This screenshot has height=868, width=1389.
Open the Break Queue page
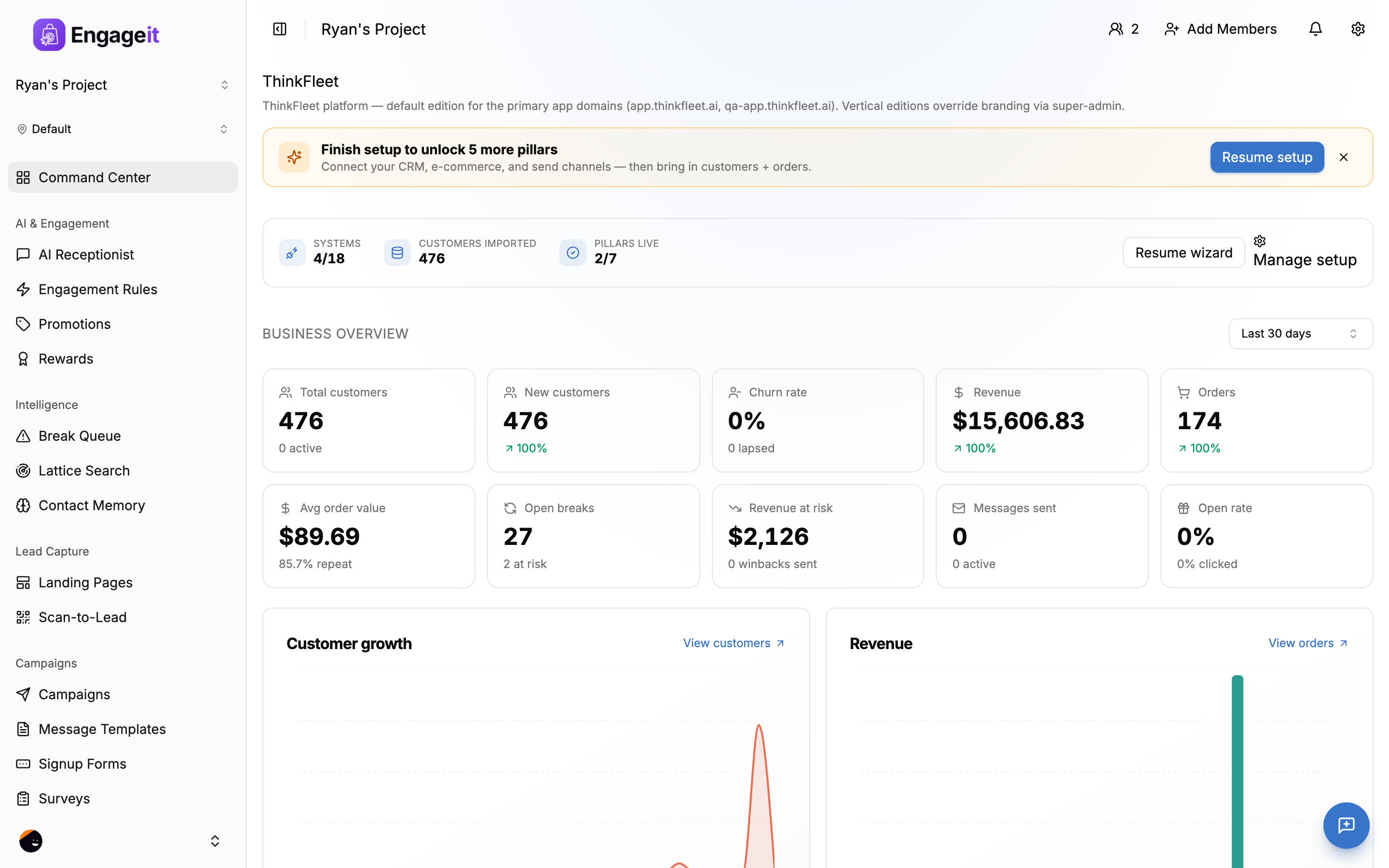pyautogui.click(x=122, y=436)
